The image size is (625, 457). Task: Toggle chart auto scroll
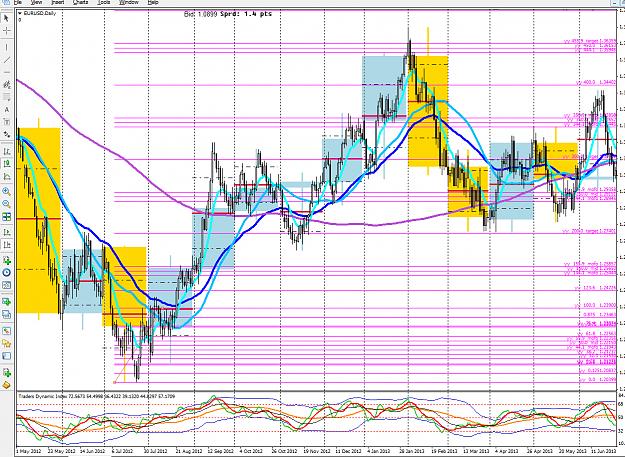pyautogui.click(x=6, y=232)
